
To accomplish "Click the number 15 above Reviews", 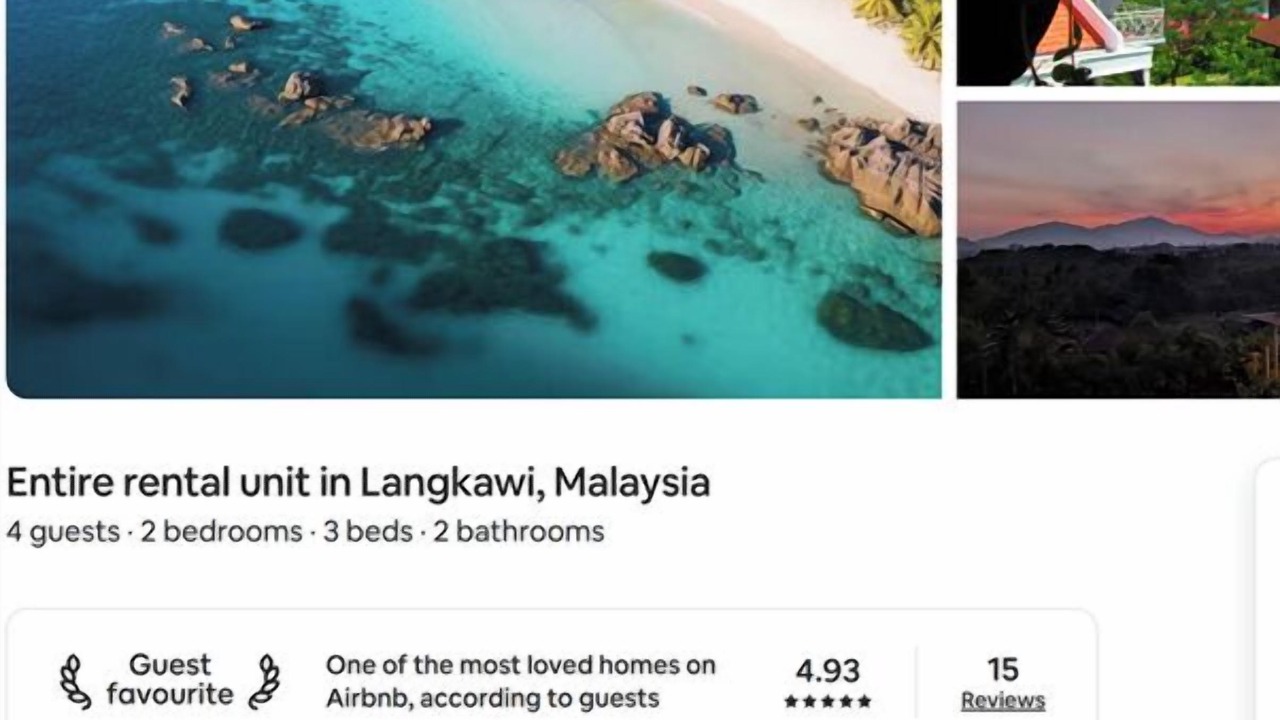I will [x=1003, y=669].
